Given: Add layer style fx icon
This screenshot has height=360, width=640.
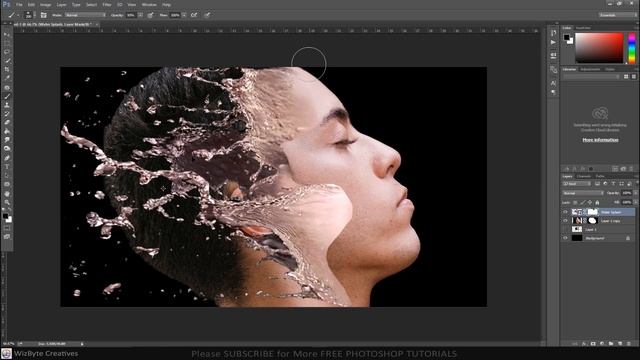Looking at the screenshot, I should (584, 344).
